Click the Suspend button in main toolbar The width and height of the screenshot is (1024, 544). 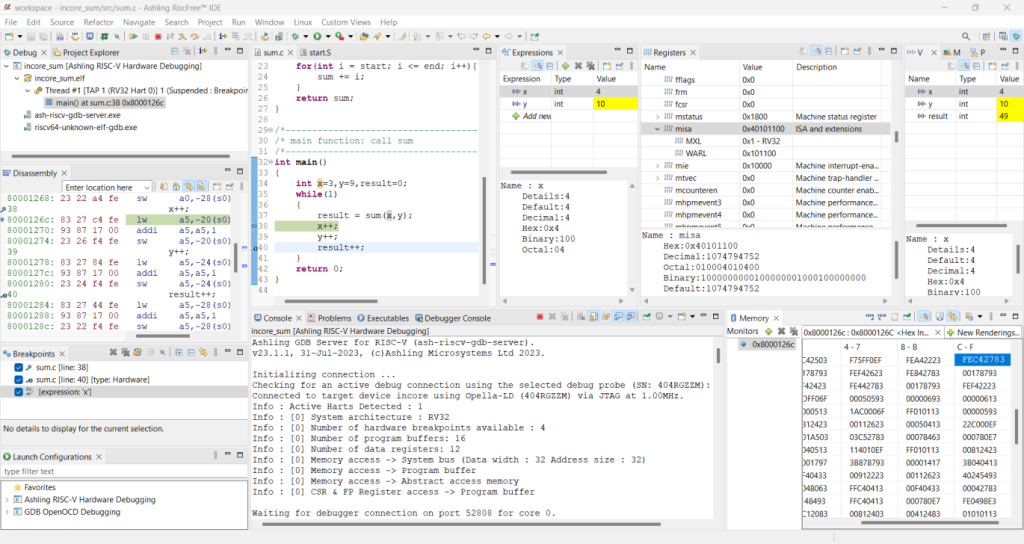point(146,37)
